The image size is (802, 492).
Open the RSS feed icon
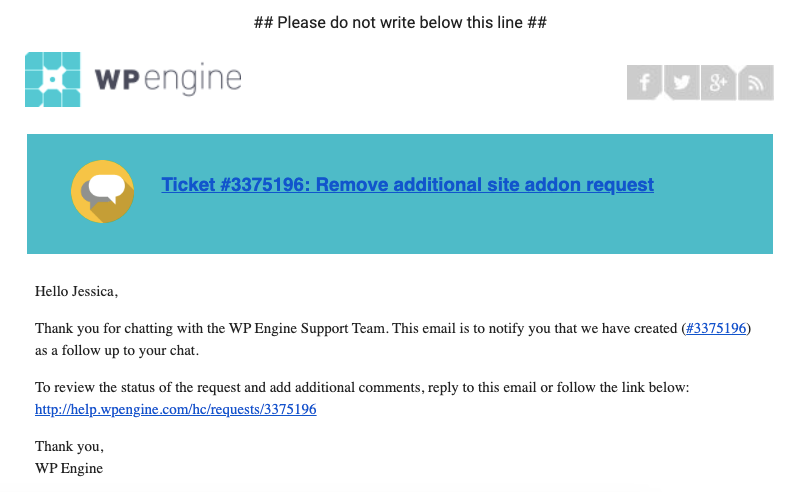[756, 82]
